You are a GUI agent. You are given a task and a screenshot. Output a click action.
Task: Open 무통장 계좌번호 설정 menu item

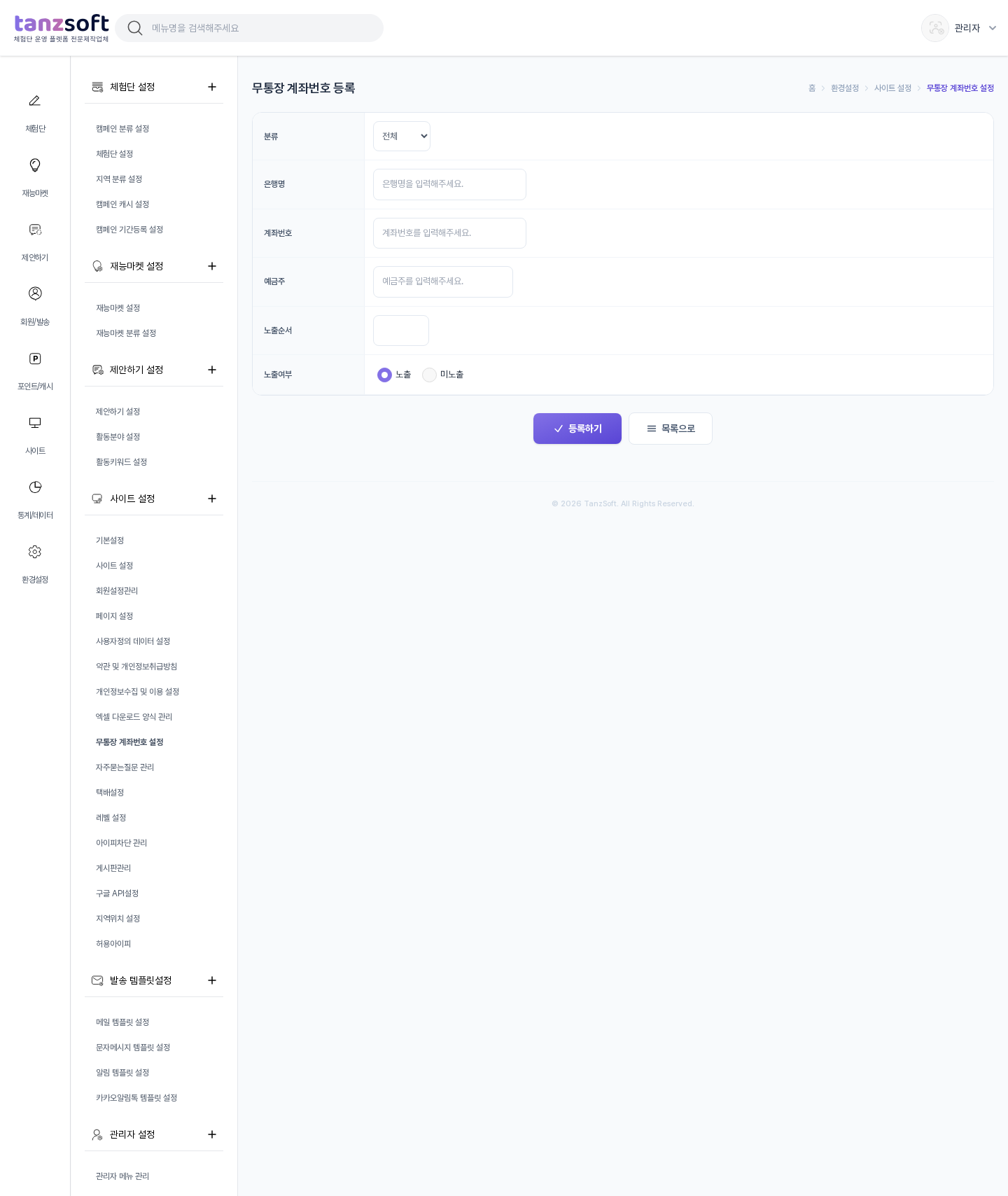point(129,742)
